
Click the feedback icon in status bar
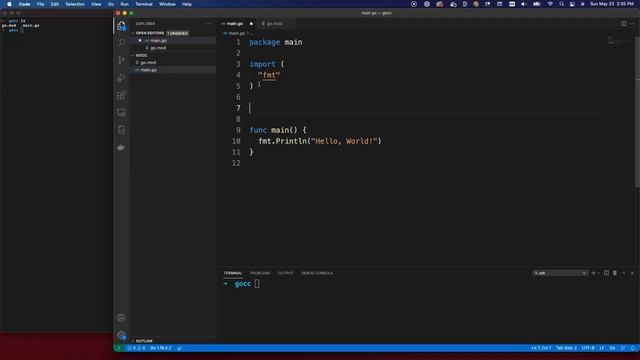(x=623, y=348)
